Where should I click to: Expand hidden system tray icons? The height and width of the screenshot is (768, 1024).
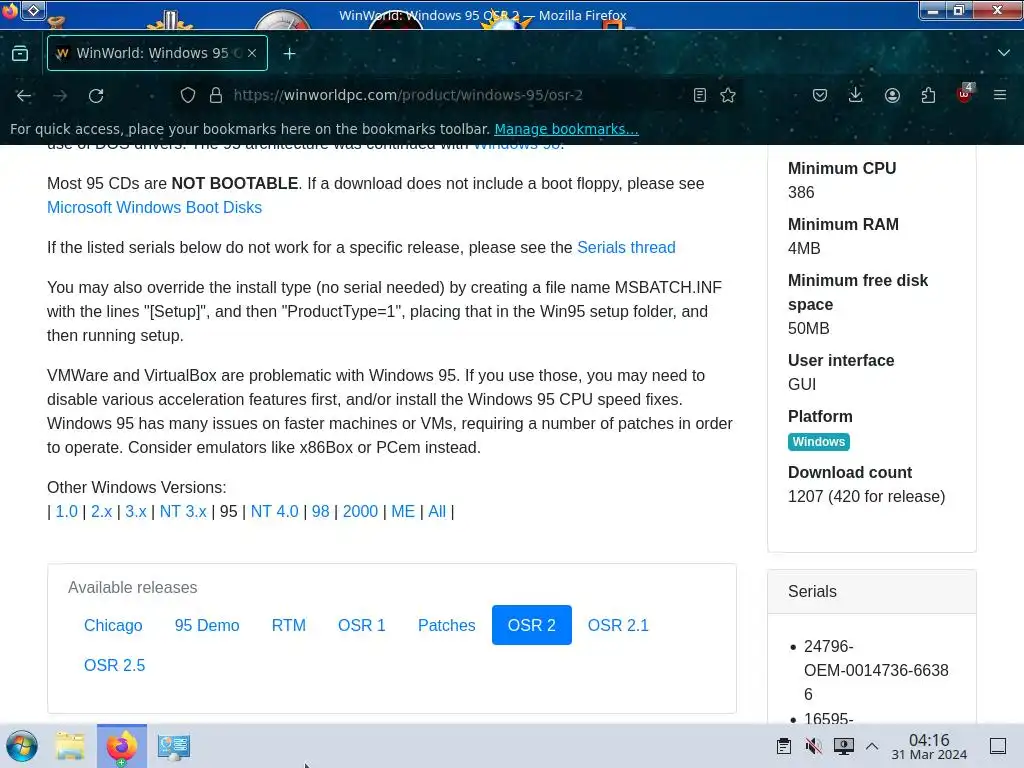click(x=872, y=746)
